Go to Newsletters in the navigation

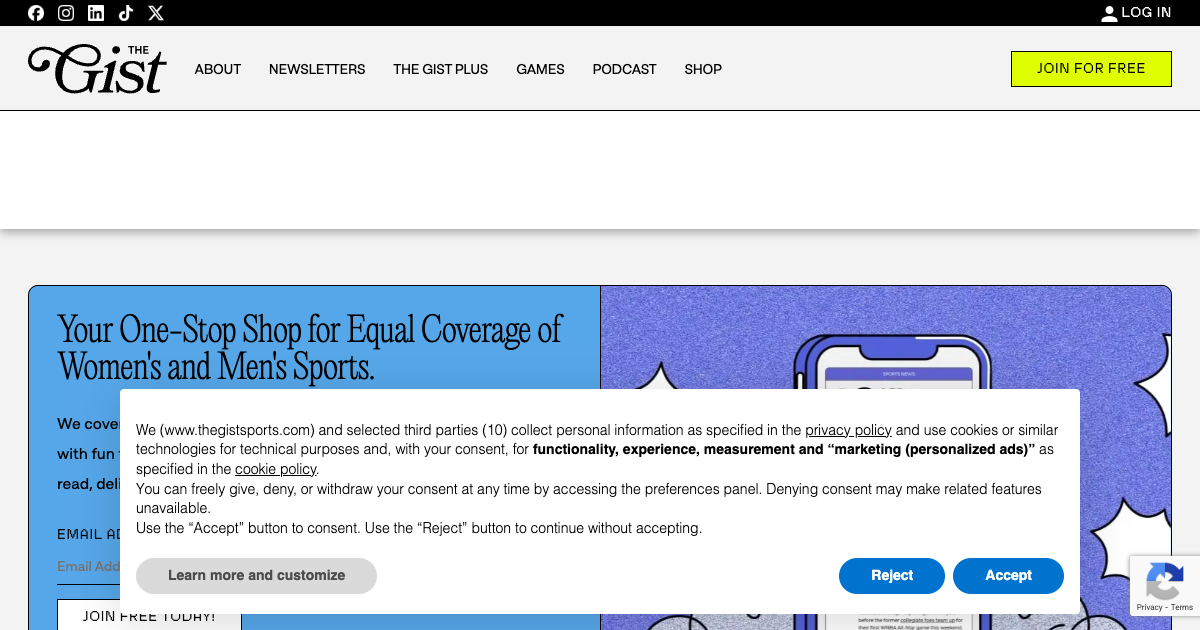pyautogui.click(x=317, y=69)
